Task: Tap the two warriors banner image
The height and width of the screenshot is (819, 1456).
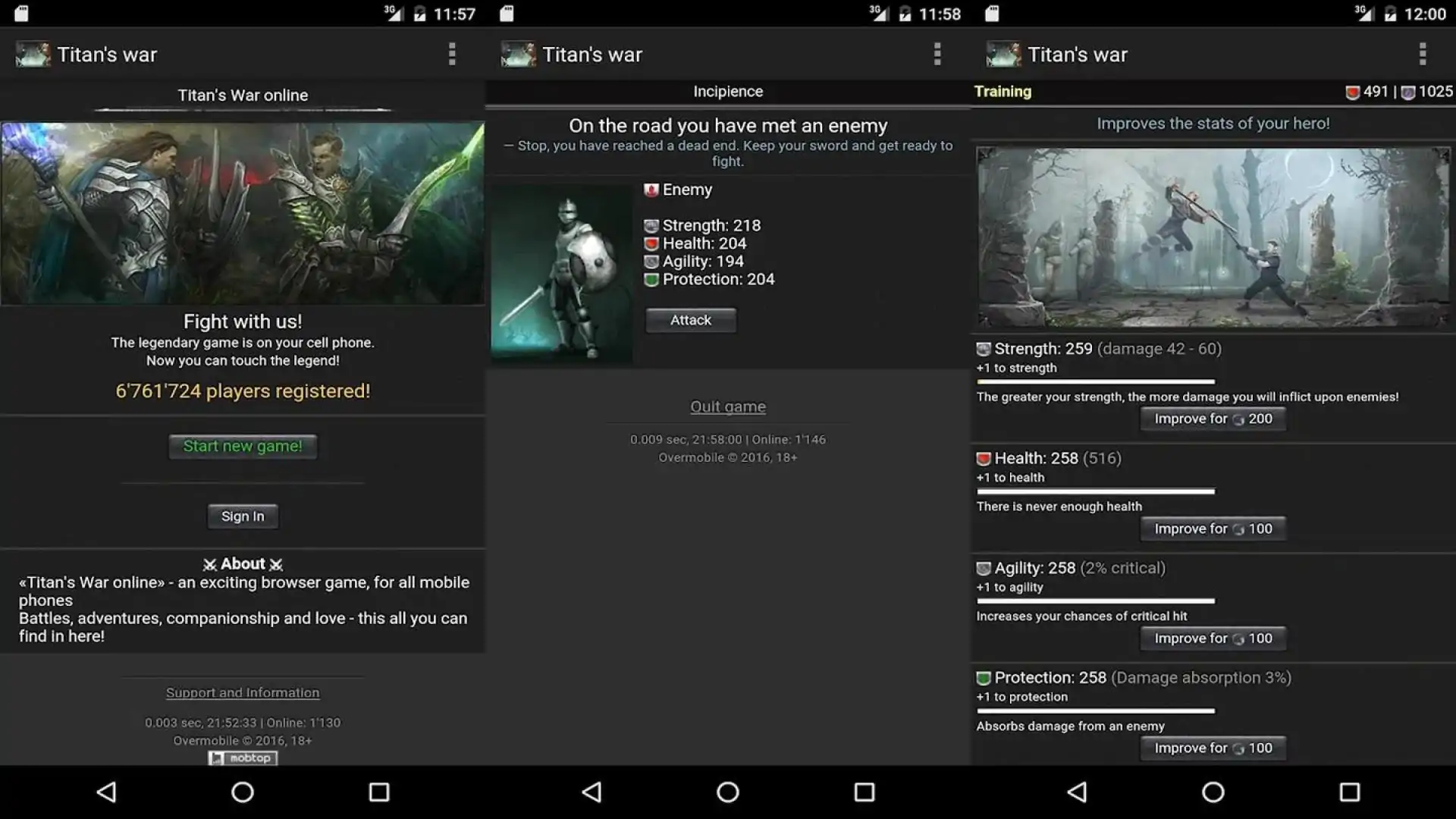Action: (243, 214)
